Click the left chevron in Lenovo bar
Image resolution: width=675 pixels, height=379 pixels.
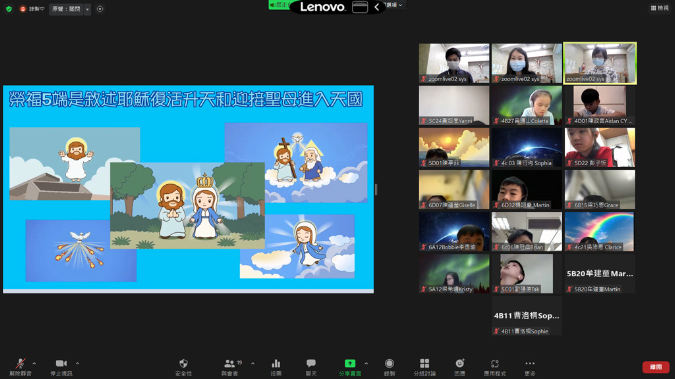(377, 7)
